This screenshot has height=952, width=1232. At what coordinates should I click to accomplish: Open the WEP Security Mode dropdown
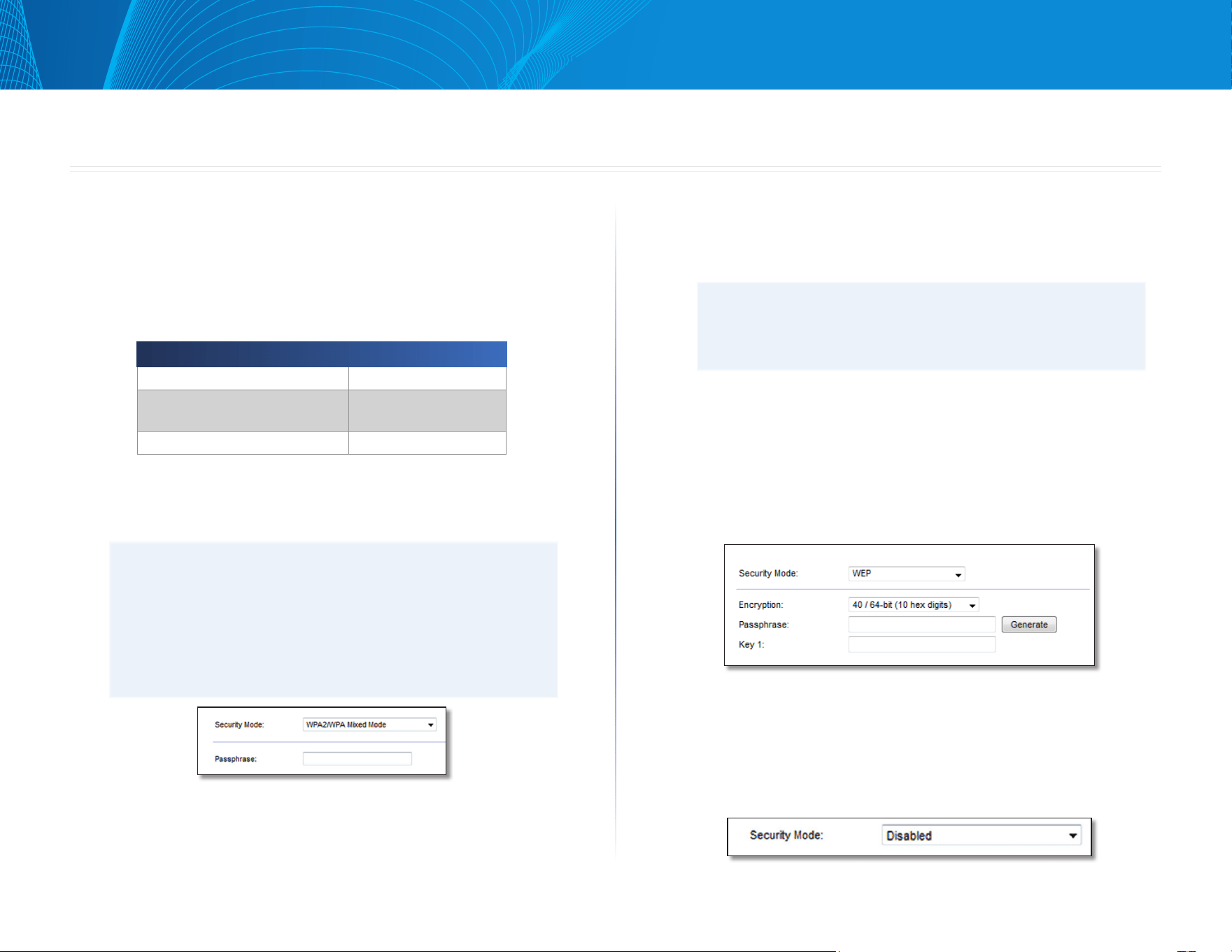click(907, 574)
